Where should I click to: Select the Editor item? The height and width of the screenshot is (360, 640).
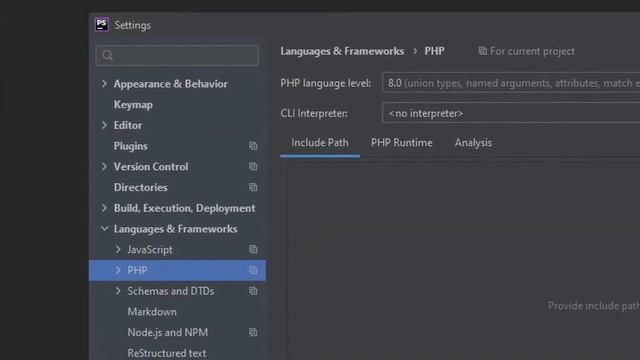[128, 125]
